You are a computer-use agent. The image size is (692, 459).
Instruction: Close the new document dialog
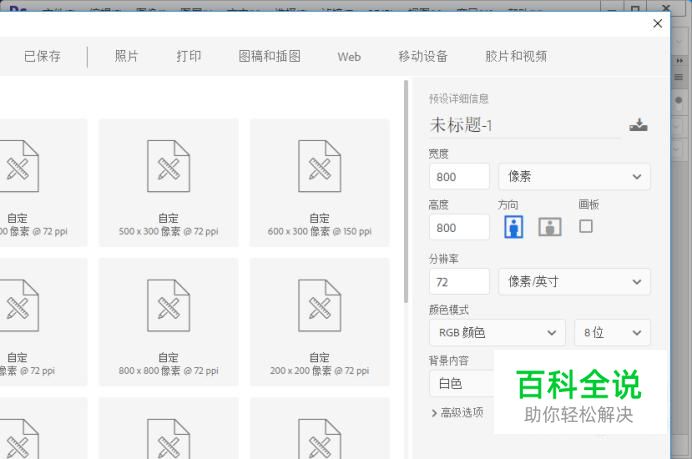click(x=657, y=23)
